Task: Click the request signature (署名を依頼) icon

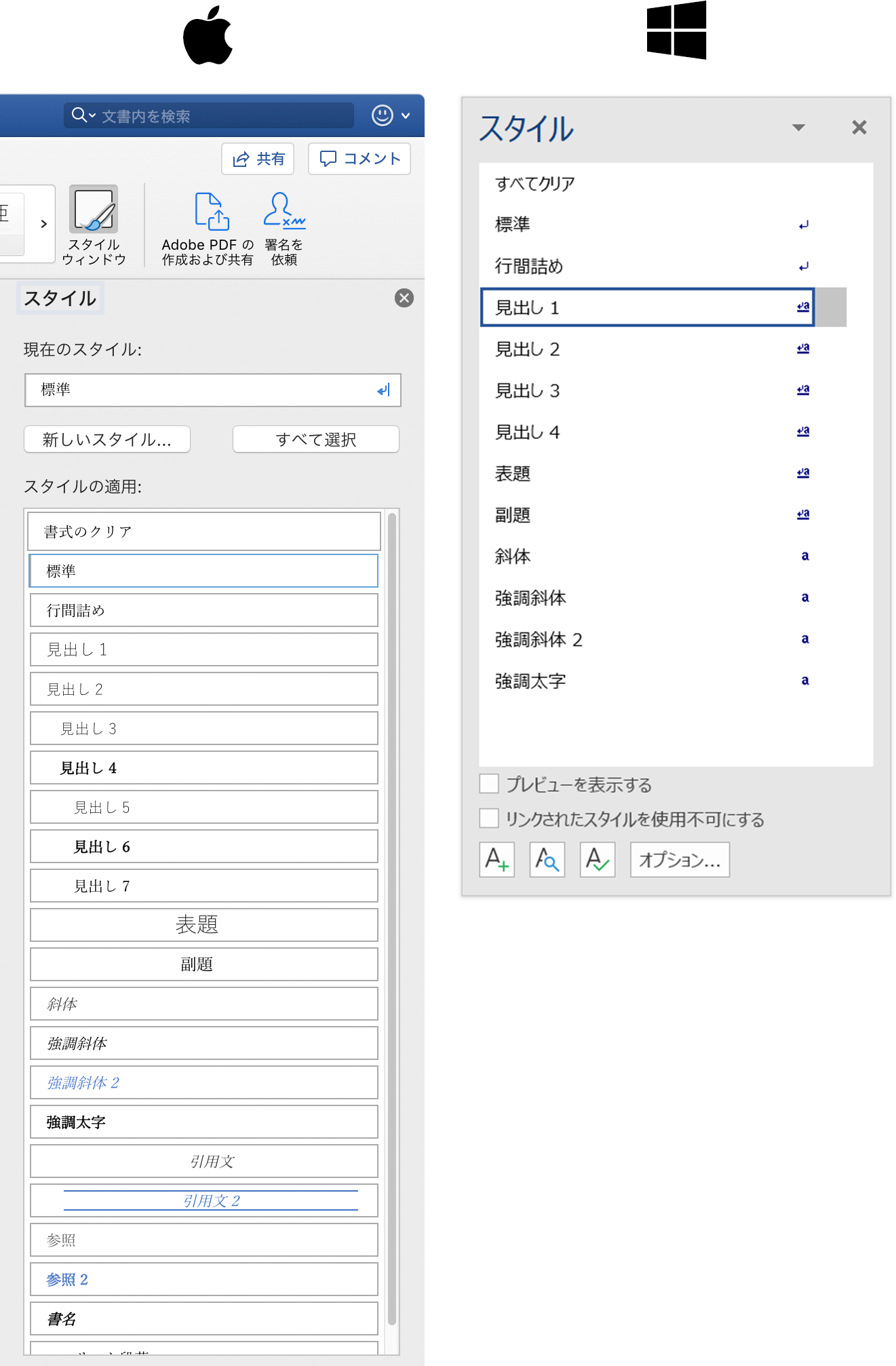Action: pyautogui.click(x=284, y=210)
